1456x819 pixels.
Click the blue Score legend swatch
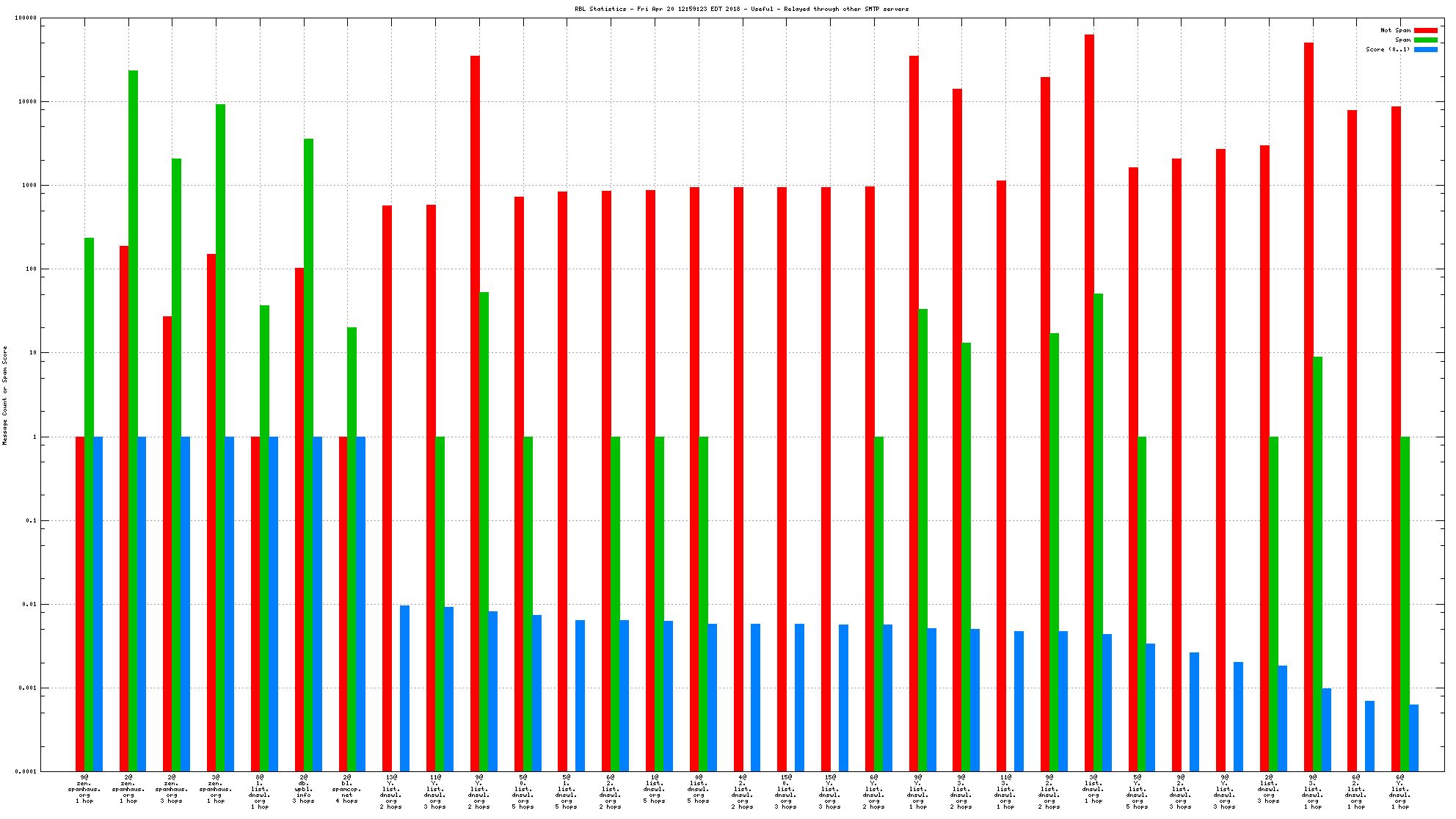[x=1425, y=49]
